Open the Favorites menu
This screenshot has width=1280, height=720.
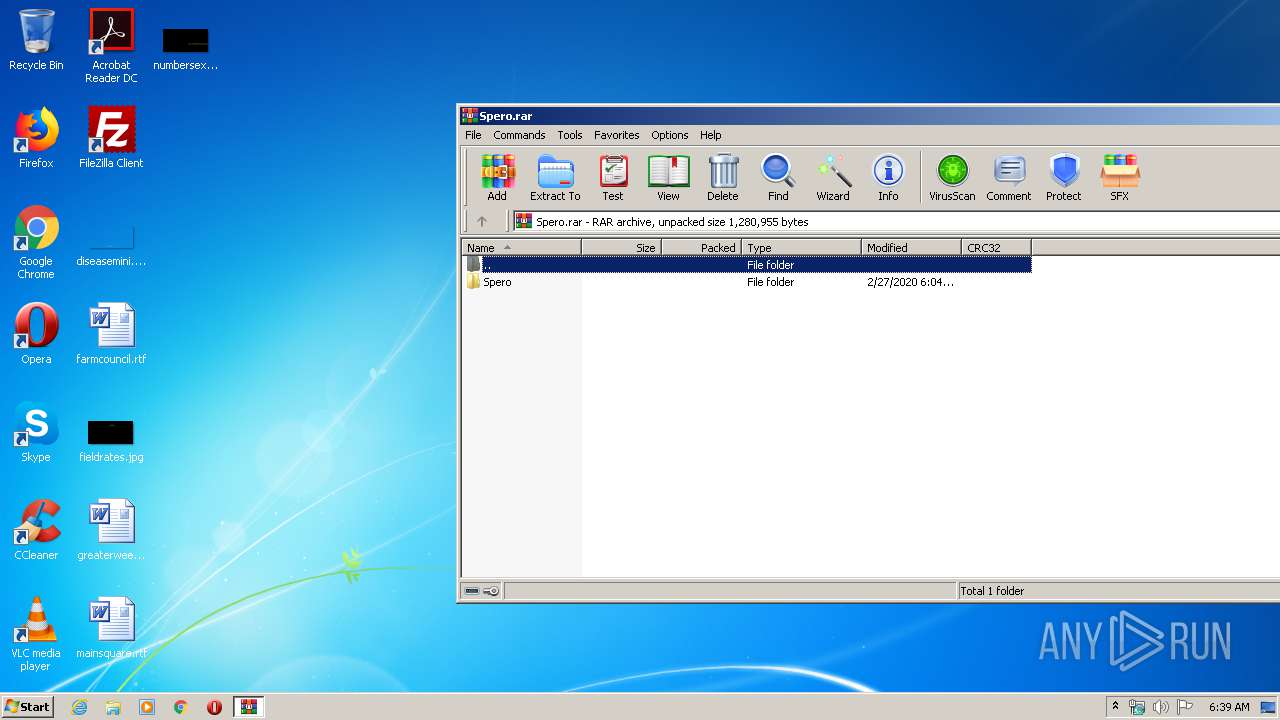coord(617,135)
